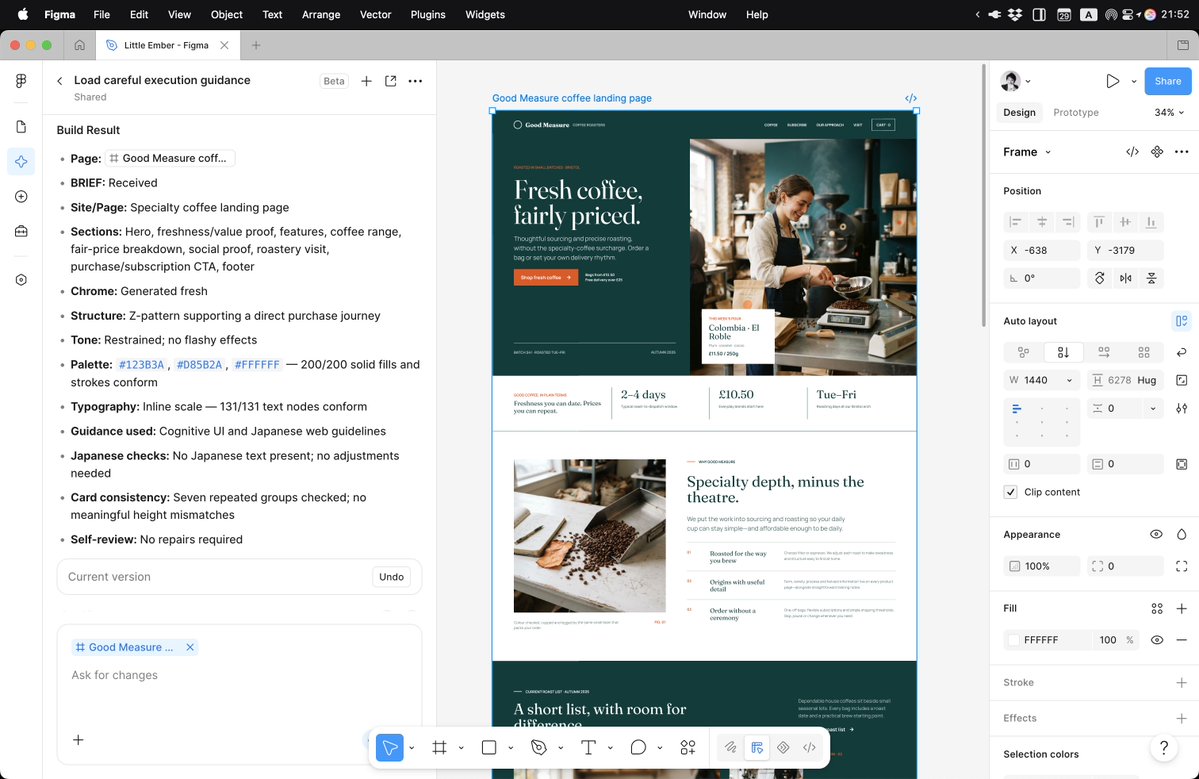Image resolution: width=1199 pixels, height=779 pixels.
Task: Set auto layout direction to vertical
Action: point(1064,352)
